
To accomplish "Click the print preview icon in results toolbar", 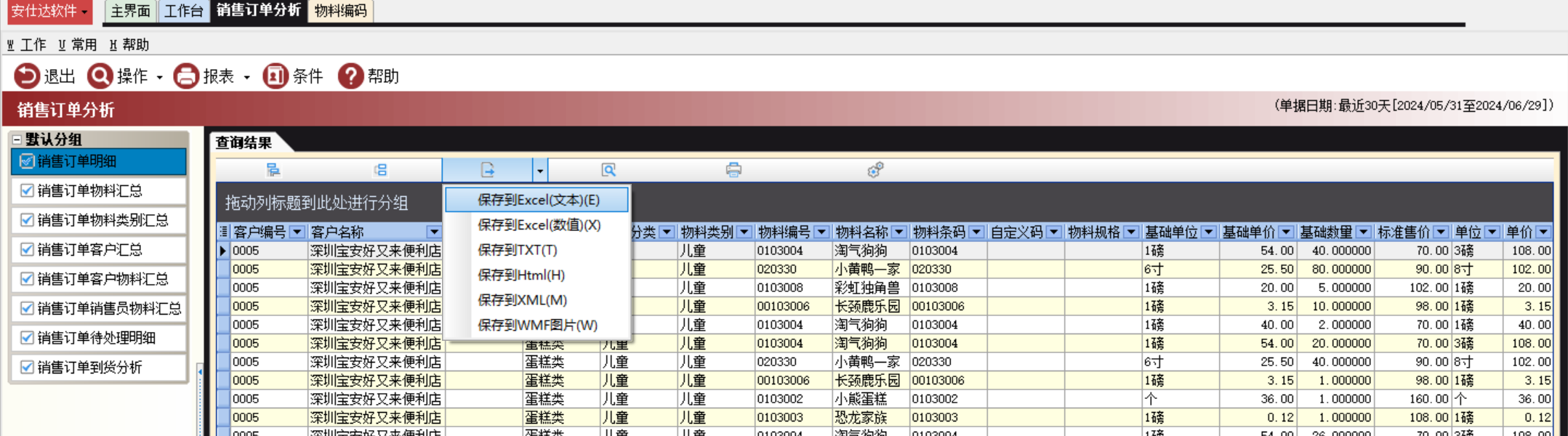I will (x=608, y=170).
